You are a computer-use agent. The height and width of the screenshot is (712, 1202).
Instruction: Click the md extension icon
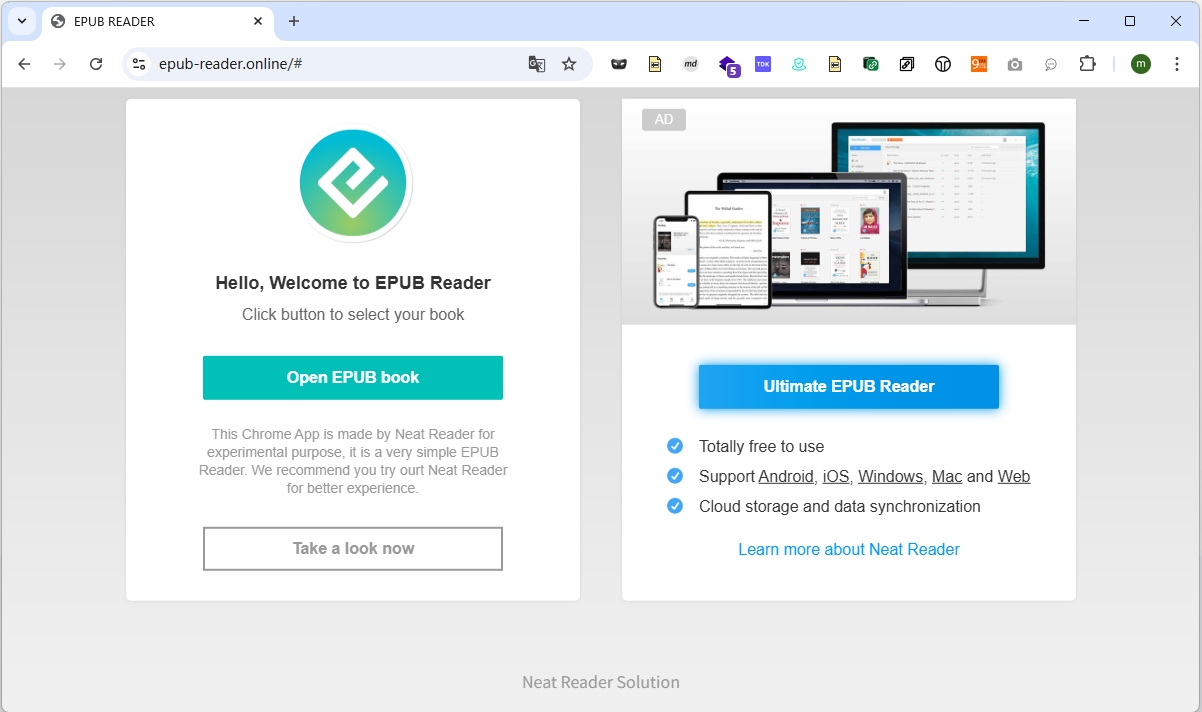tap(691, 64)
